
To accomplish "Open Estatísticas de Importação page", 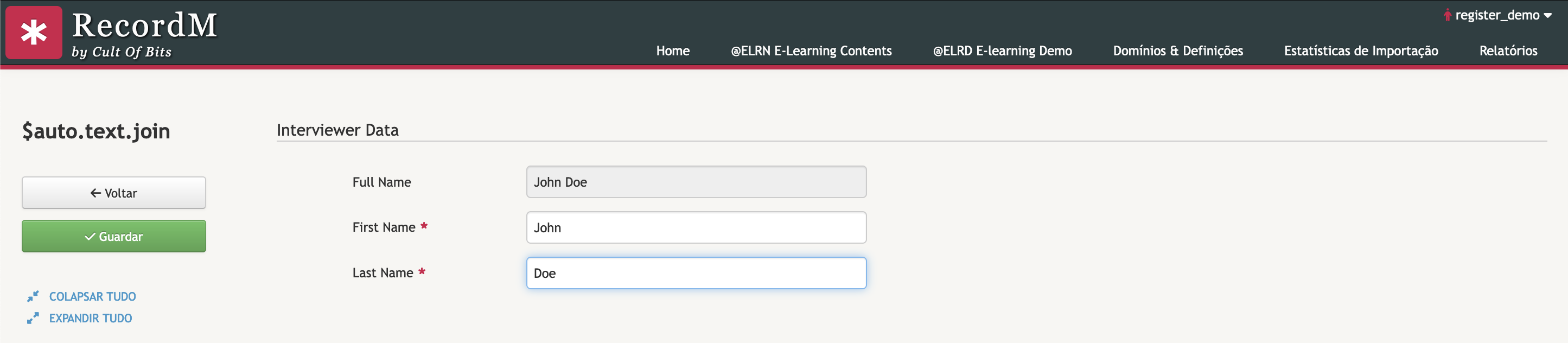I will pos(1361,50).
